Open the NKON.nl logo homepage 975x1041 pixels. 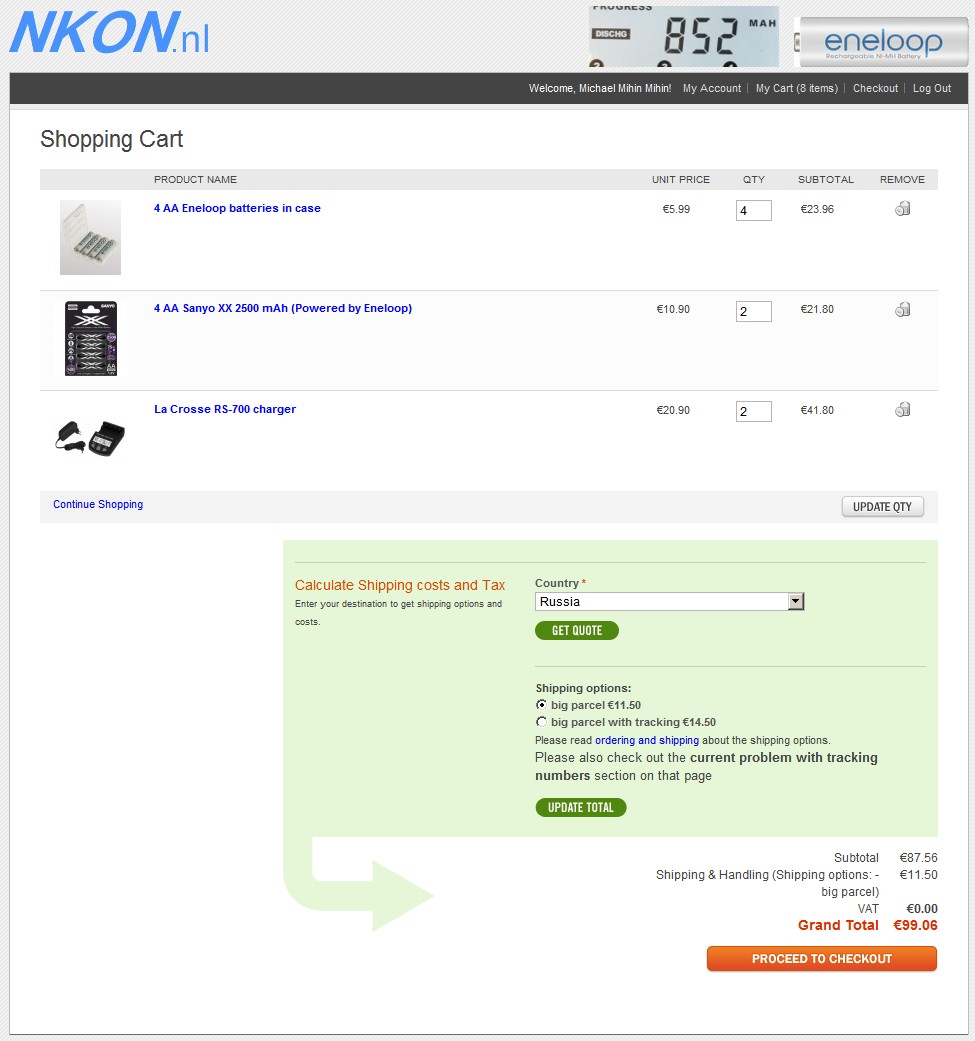[x=110, y=33]
